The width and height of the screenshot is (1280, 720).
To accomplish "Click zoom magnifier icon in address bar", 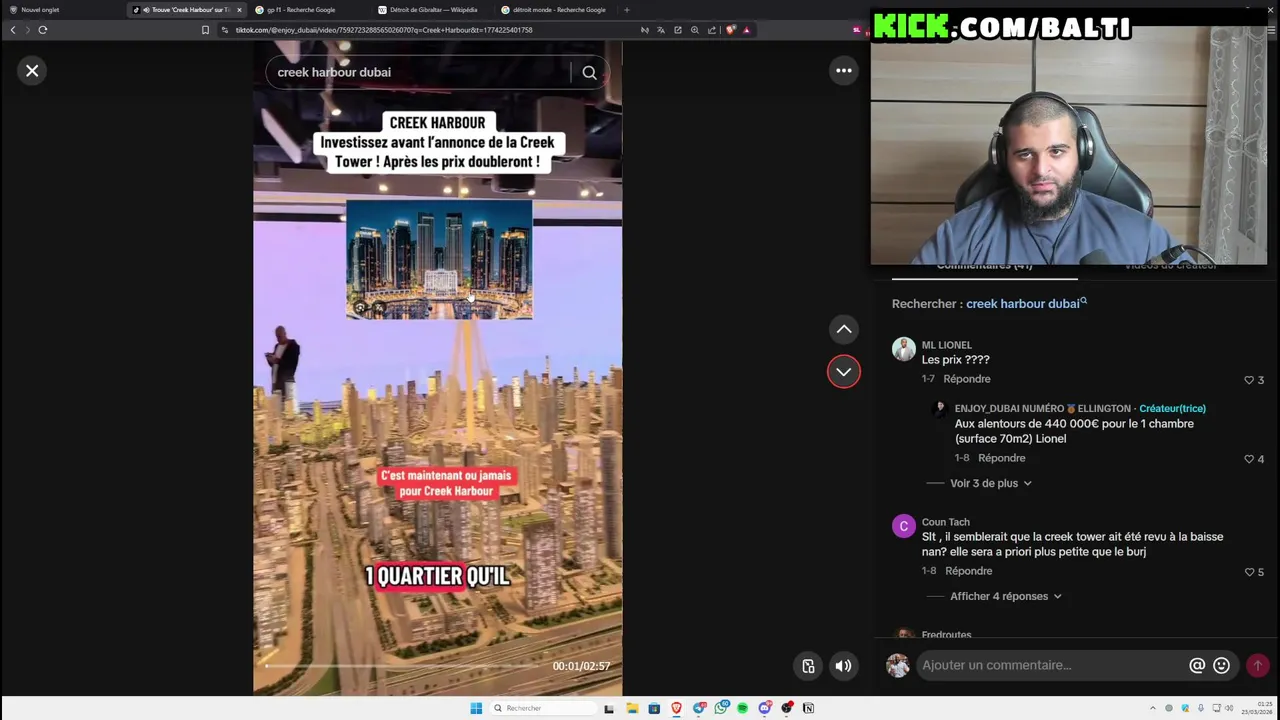I will (x=695, y=30).
